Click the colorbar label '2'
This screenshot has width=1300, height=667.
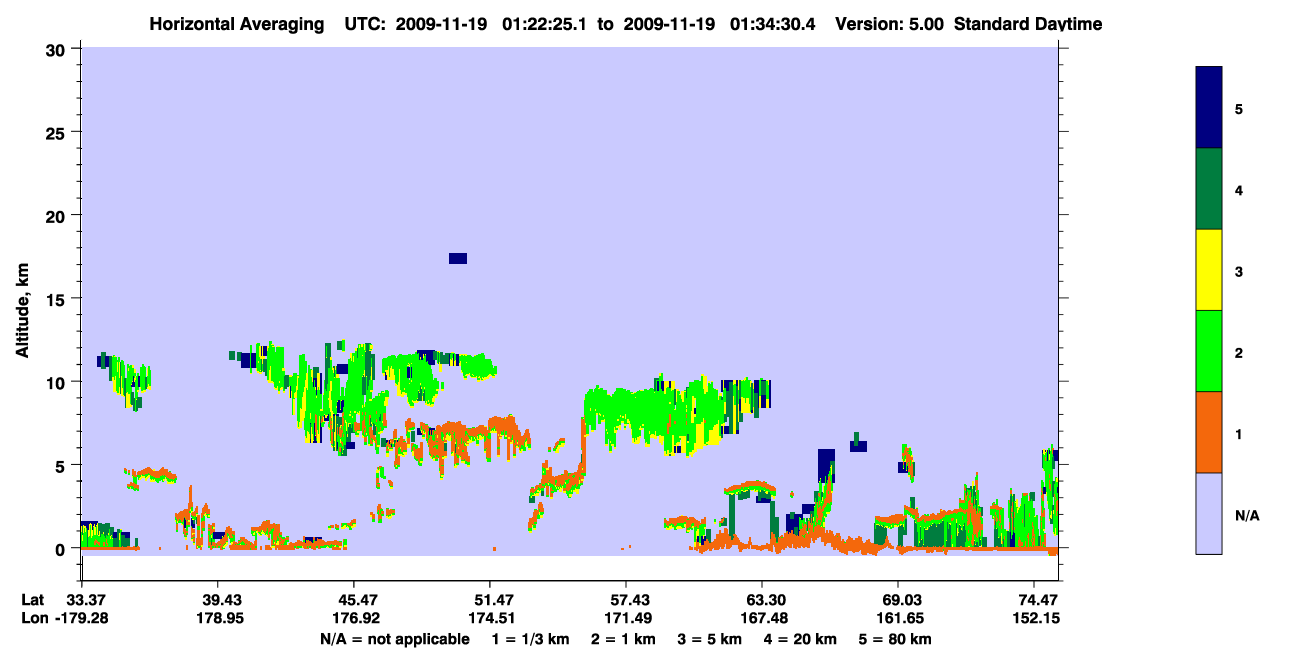pos(1239,353)
